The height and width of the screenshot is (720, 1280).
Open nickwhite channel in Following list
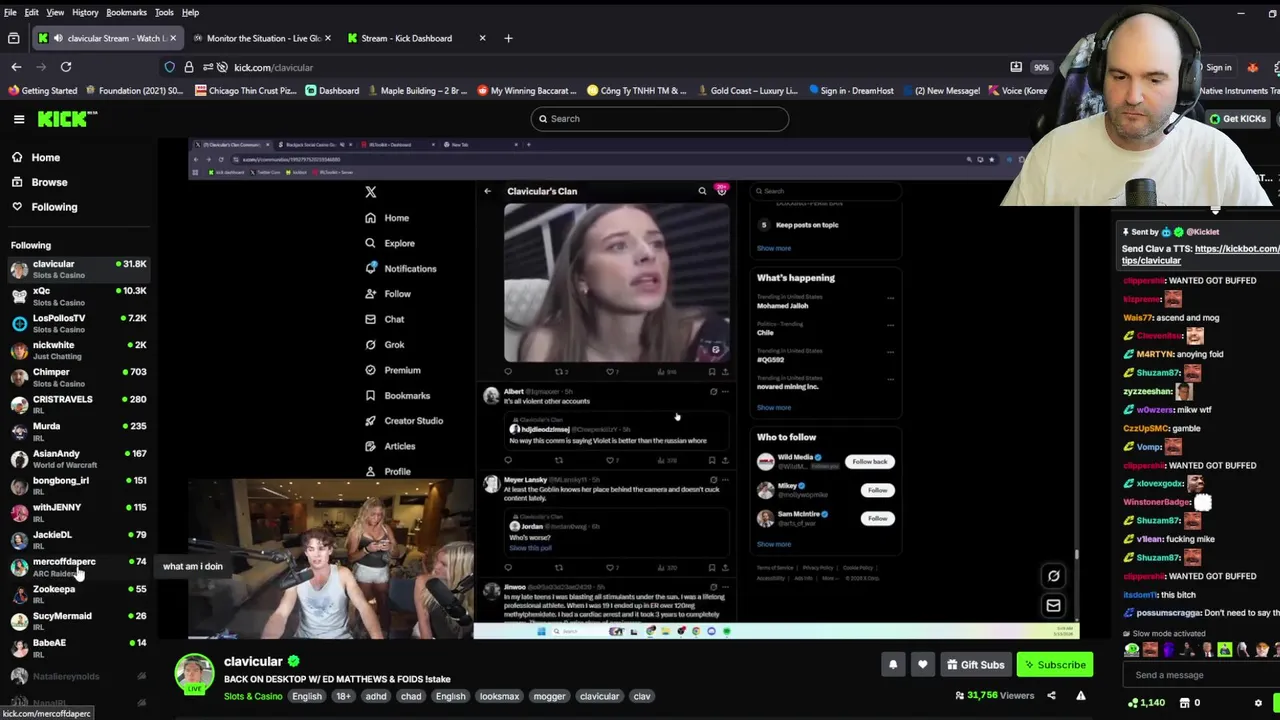[78, 350]
